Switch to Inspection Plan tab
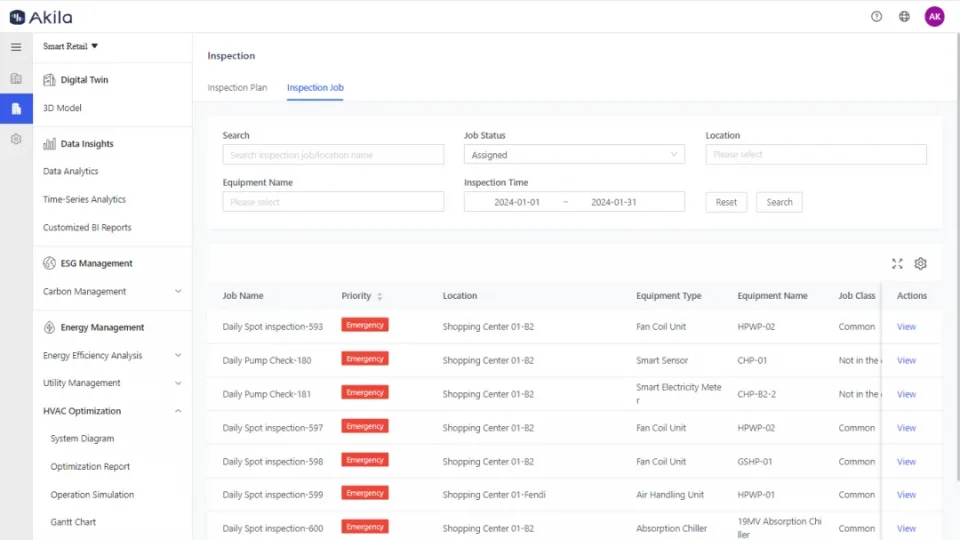This screenshot has width=960, height=540. pyautogui.click(x=237, y=88)
